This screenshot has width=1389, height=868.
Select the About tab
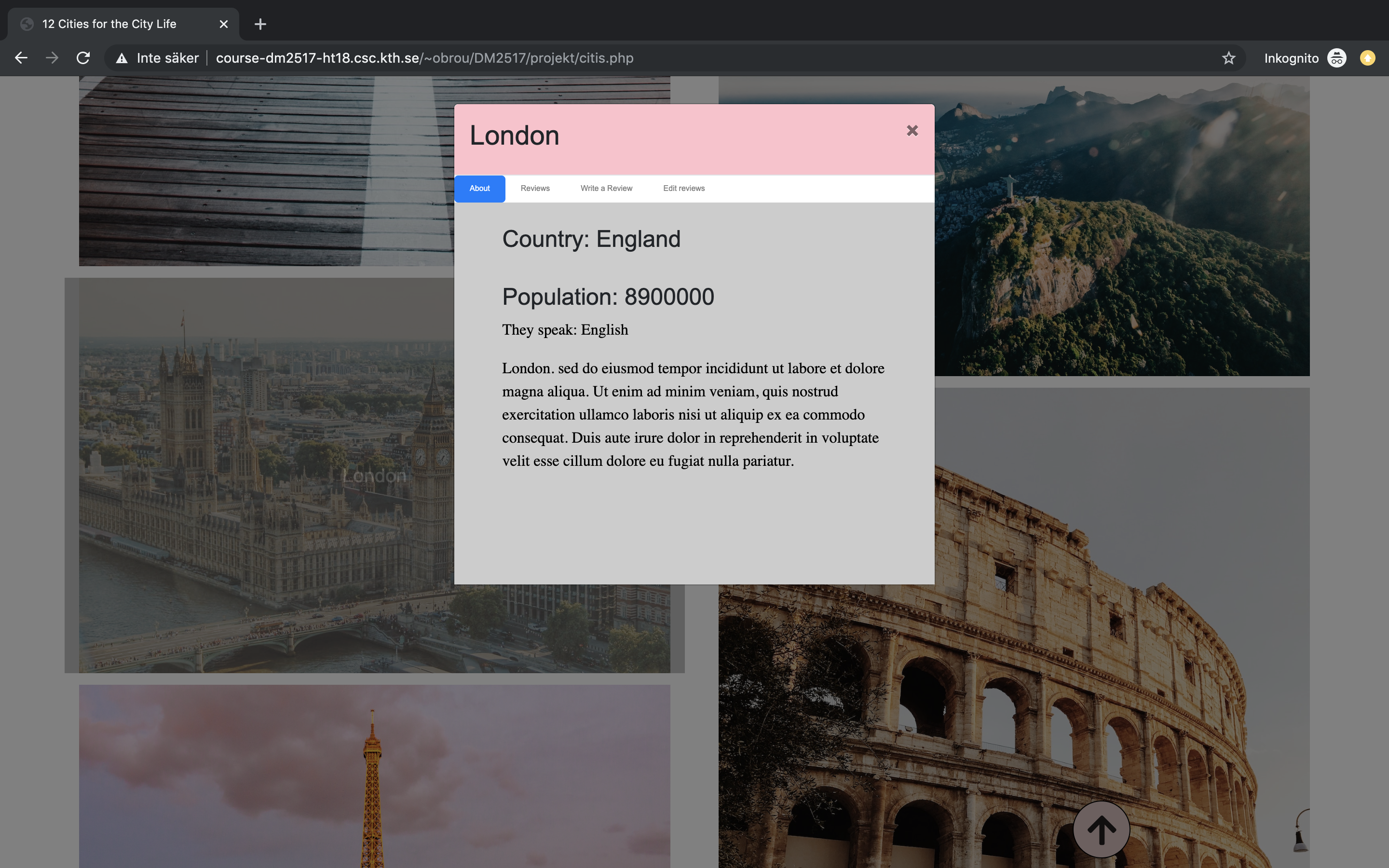480,188
